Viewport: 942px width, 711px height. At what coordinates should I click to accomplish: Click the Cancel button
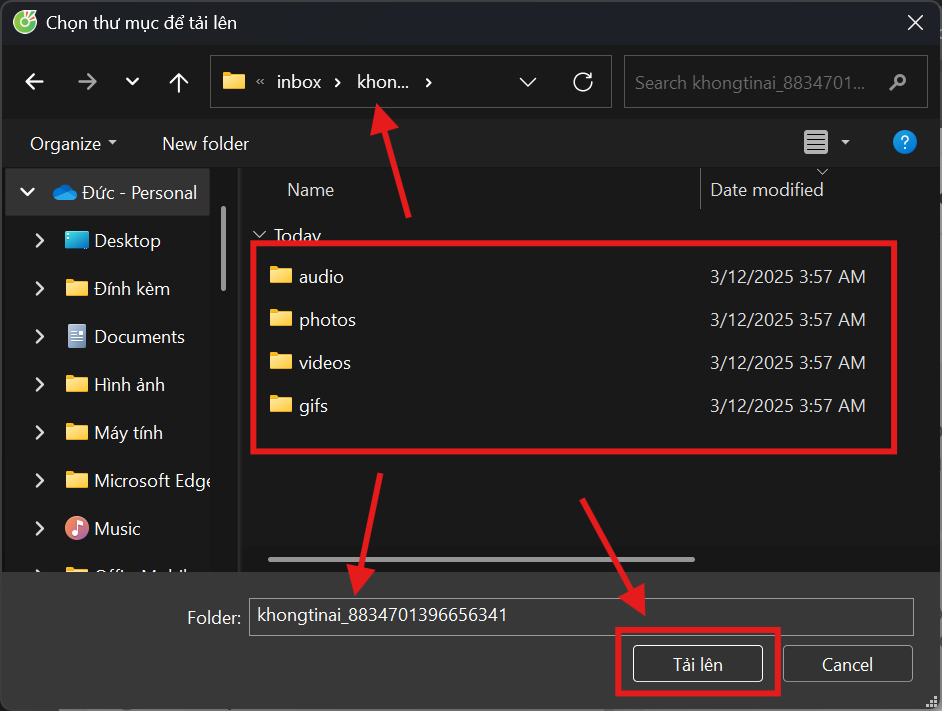click(847, 664)
